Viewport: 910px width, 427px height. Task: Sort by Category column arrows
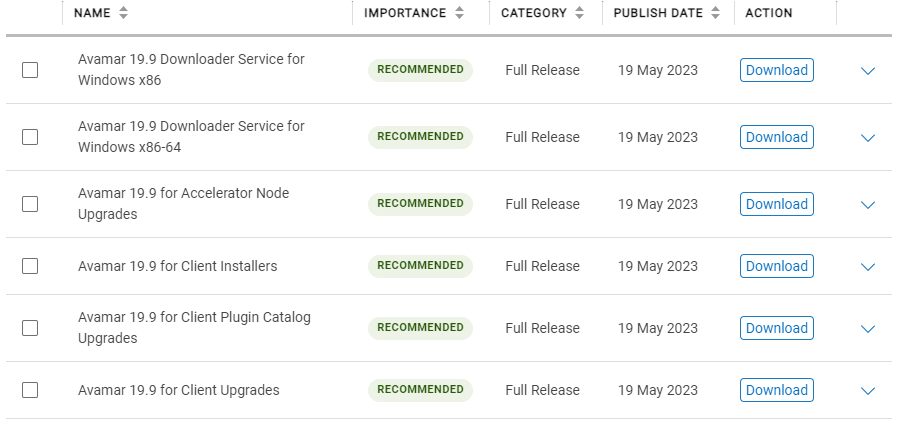click(578, 13)
